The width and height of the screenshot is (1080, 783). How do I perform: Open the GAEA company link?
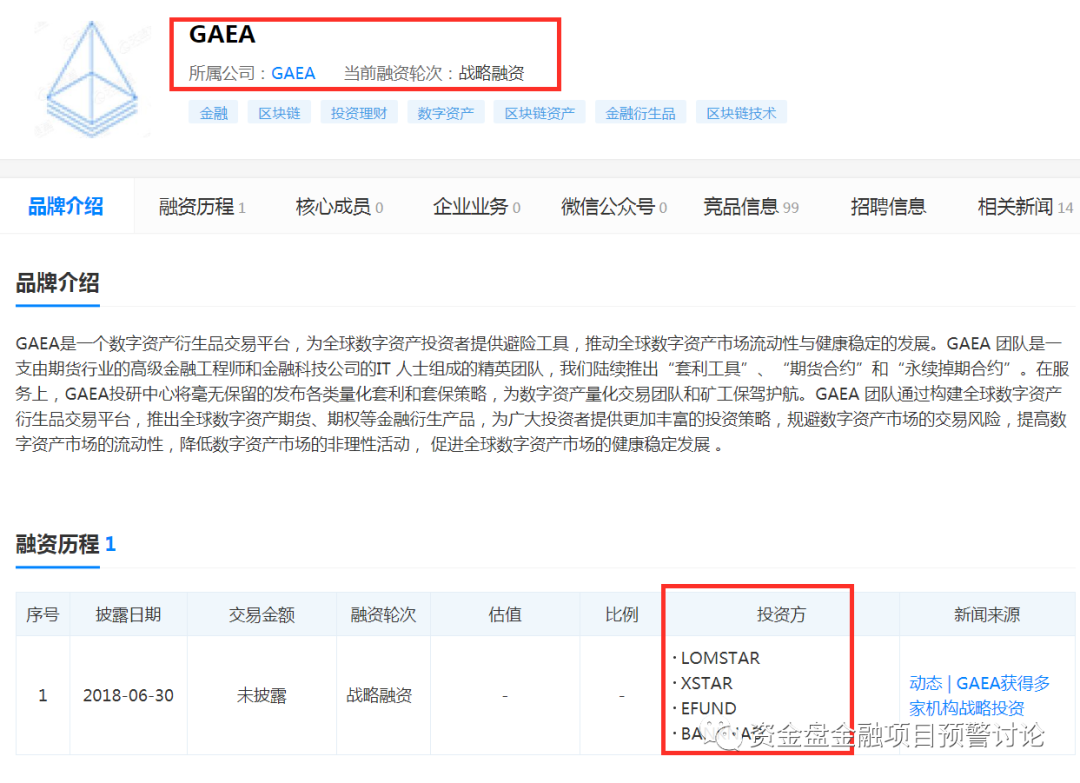[293, 73]
